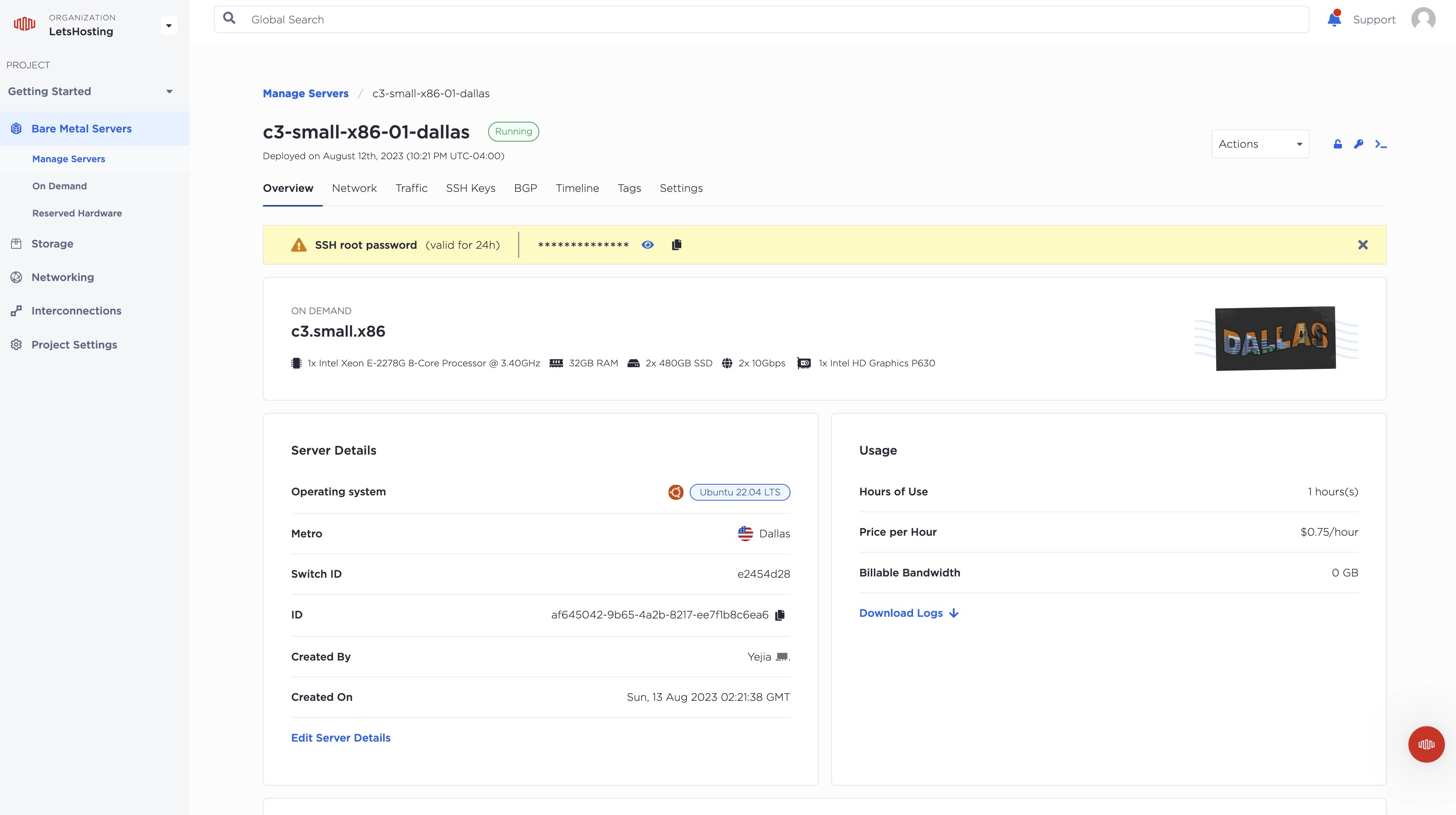Open Project Settings section

74,344
